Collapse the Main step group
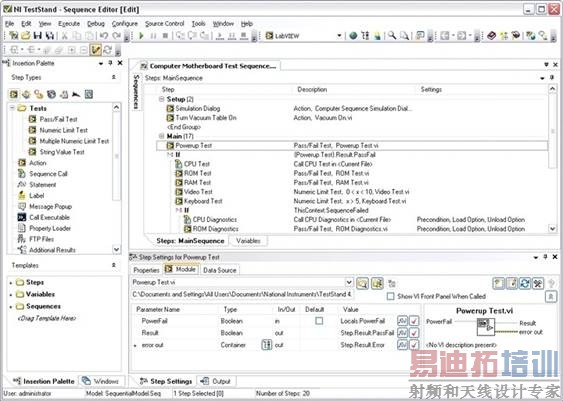Image resolution: width=563 pixels, height=401 pixels. pos(162,136)
